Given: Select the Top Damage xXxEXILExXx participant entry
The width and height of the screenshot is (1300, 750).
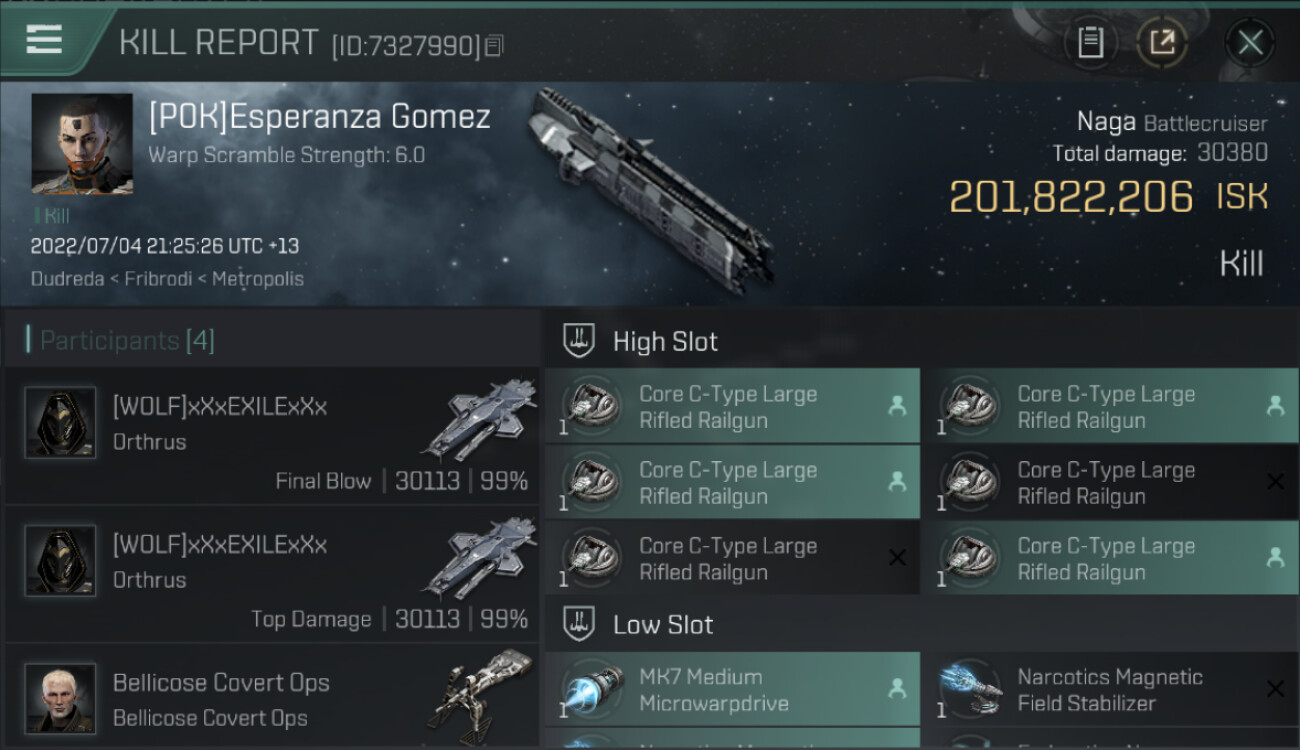Looking at the screenshot, I should tap(272, 574).
